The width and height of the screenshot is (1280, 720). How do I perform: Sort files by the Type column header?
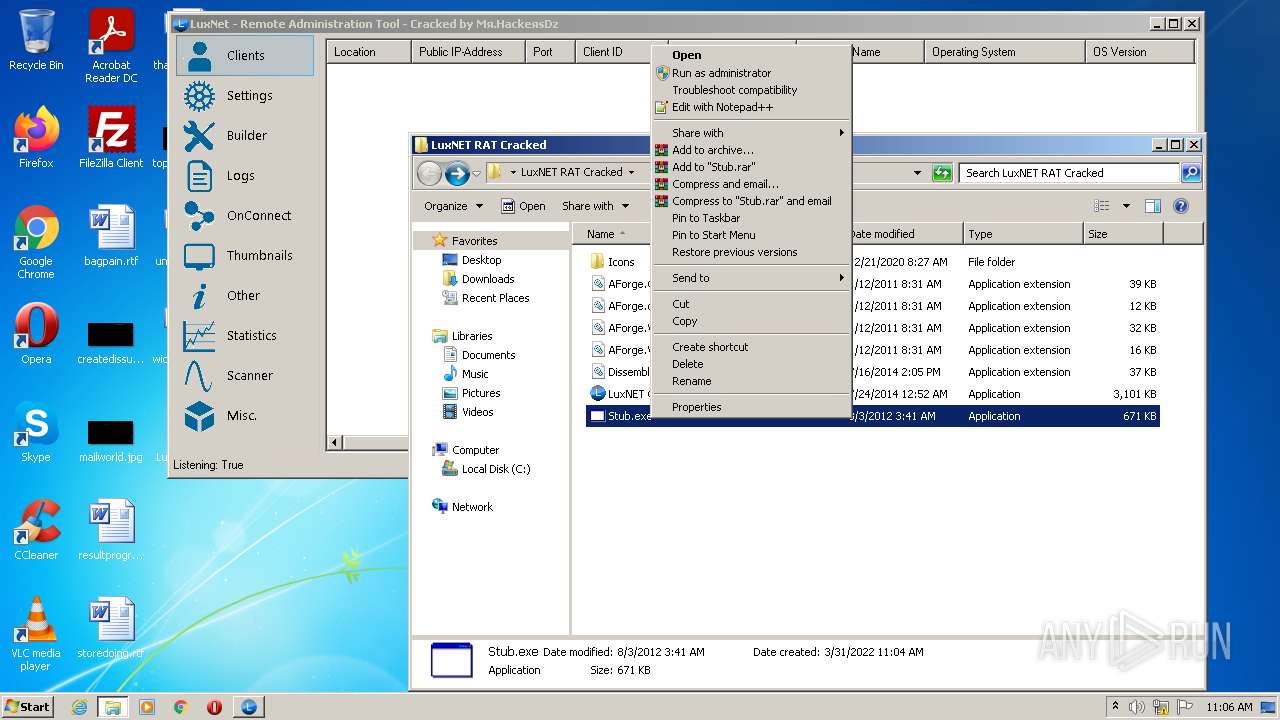click(x=1023, y=234)
